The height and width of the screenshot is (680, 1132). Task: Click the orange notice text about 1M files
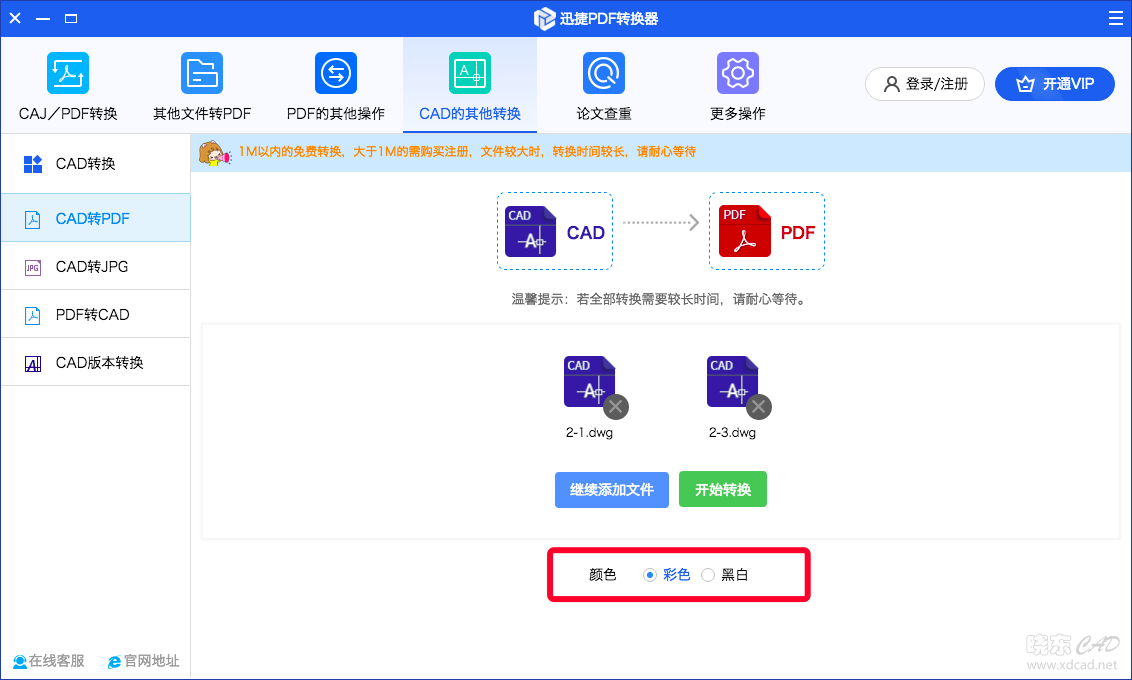click(x=467, y=152)
